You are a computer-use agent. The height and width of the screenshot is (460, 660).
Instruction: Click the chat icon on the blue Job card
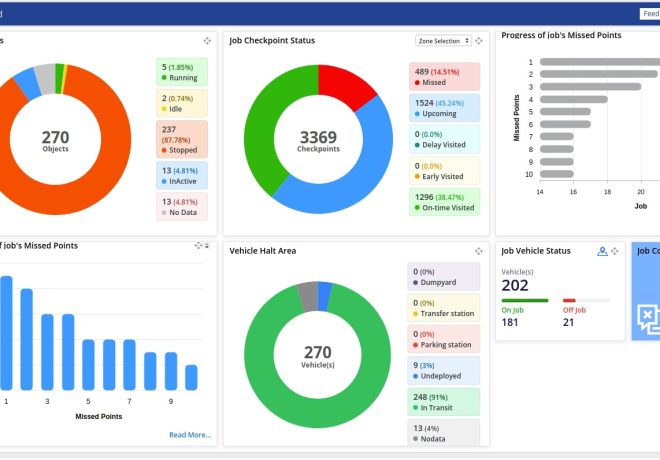[x=647, y=318]
